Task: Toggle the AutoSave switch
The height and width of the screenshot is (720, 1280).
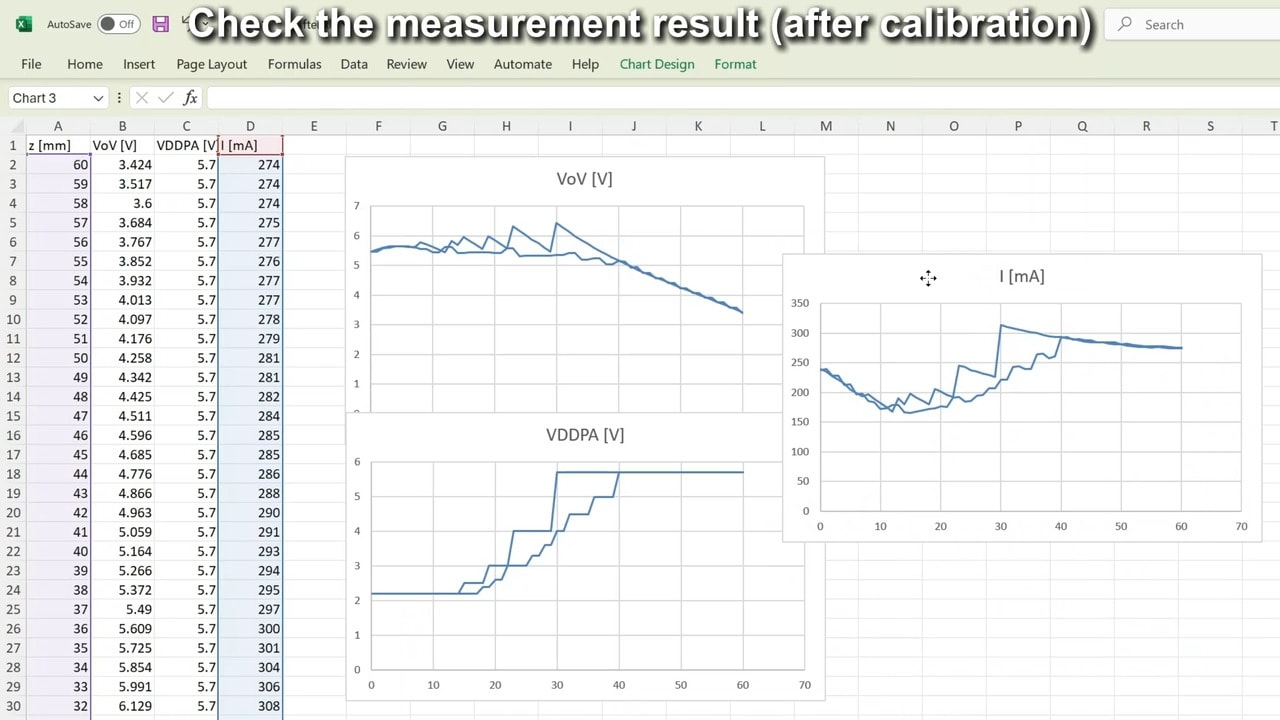Action: pyautogui.click(x=118, y=24)
